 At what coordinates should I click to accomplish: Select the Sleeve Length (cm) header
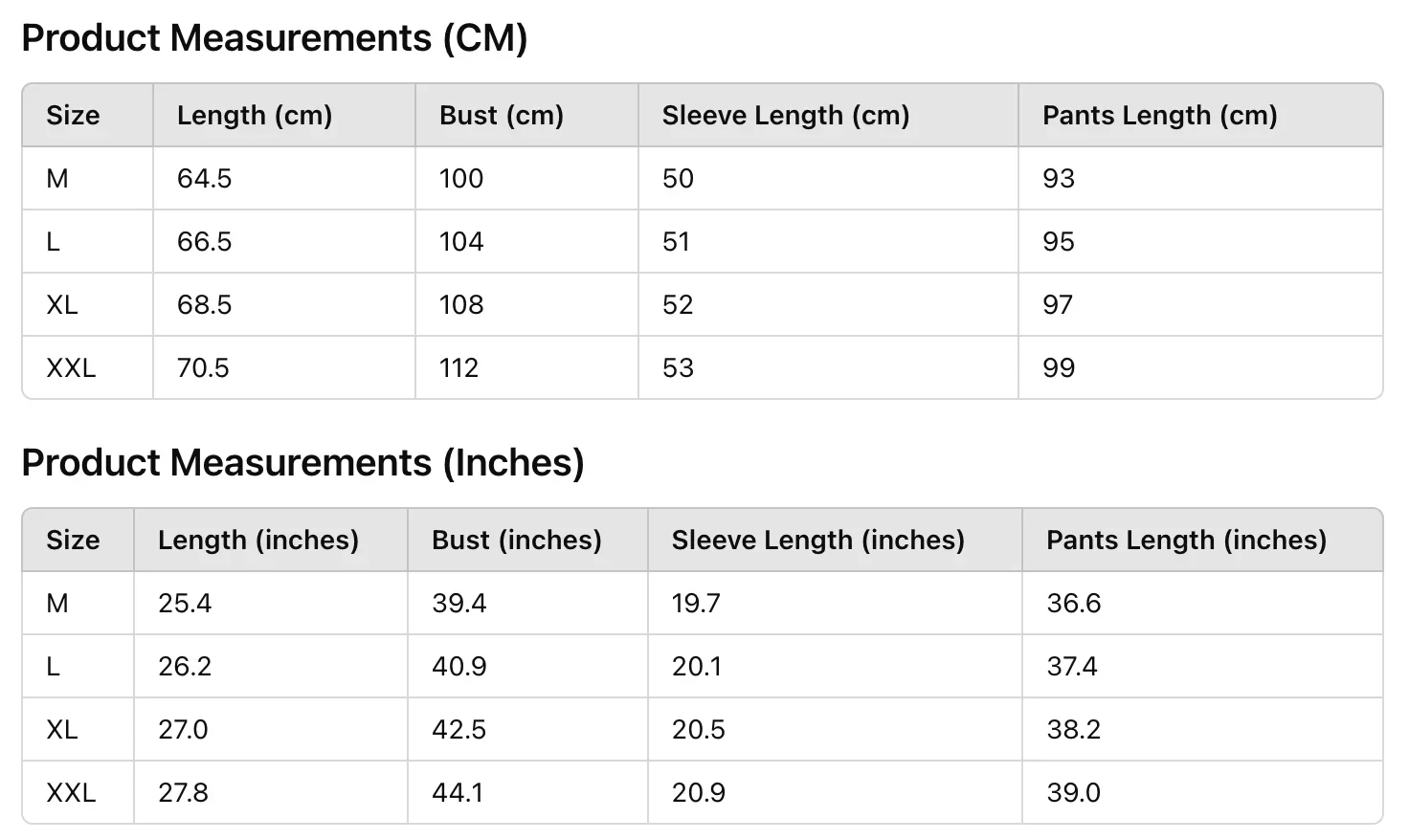828,116
